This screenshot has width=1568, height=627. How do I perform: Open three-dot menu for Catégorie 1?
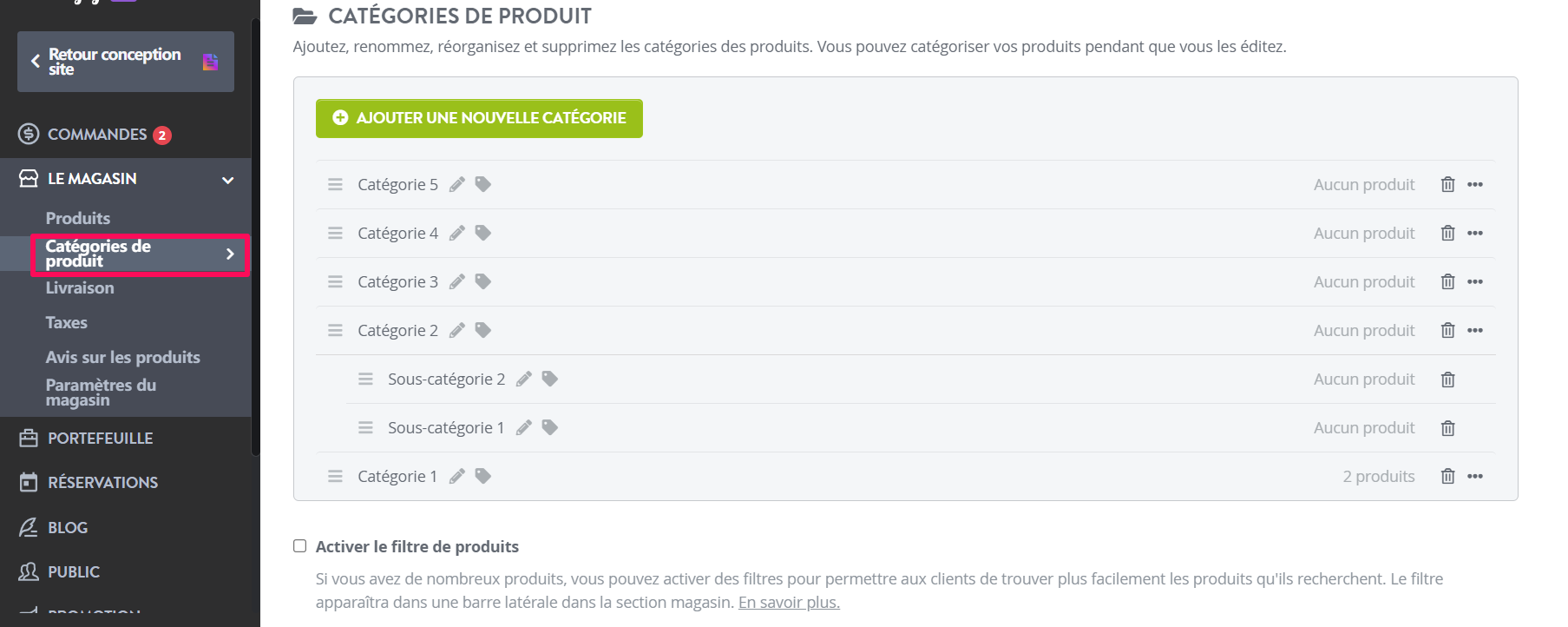(x=1475, y=476)
